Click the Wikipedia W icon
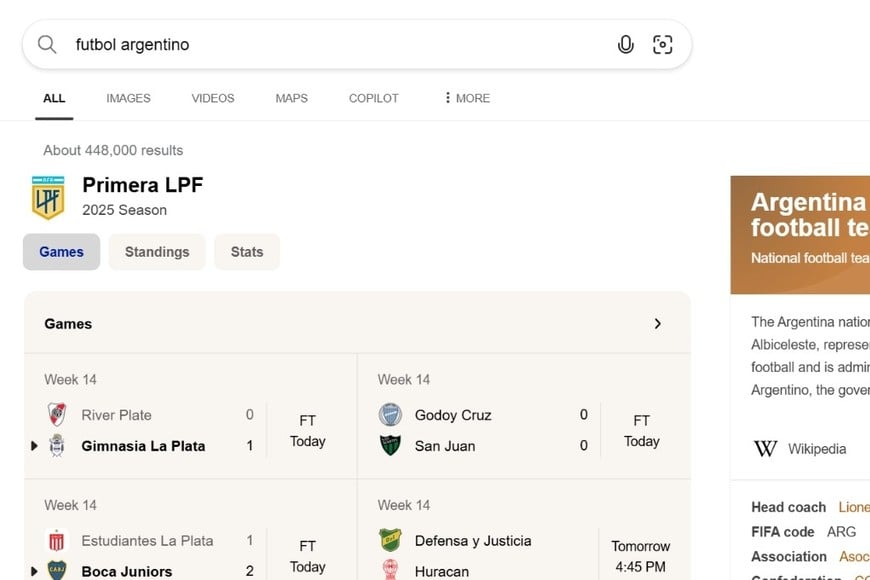The width and height of the screenshot is (870, 580). point(765,449)
